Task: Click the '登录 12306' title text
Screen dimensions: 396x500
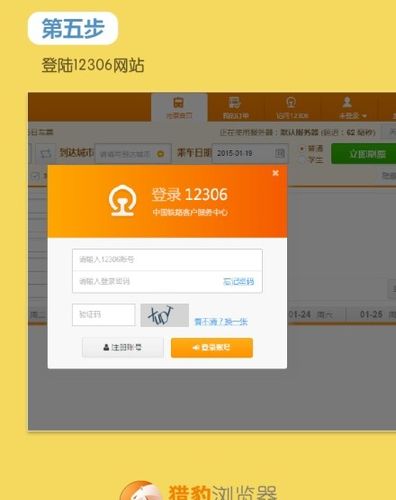Action: 190,194
